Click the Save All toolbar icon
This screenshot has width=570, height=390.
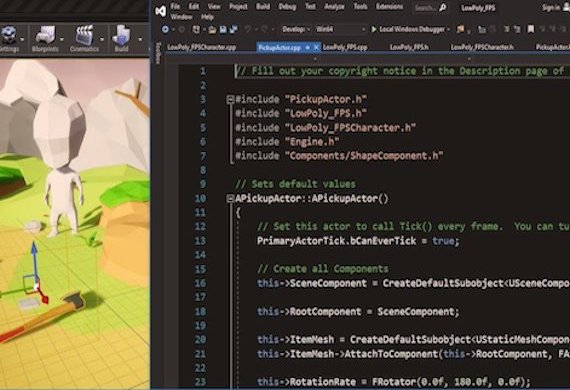click(x=233, y=29)
